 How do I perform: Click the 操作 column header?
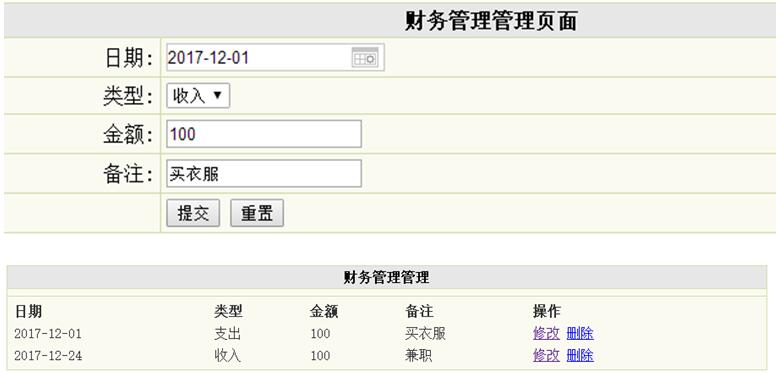547,311
